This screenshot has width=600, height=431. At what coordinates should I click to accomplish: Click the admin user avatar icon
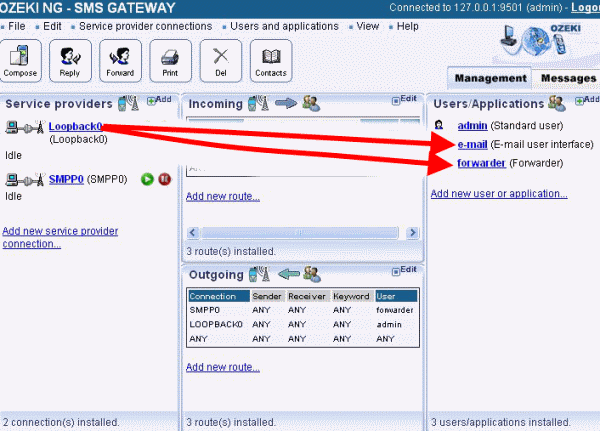439,125
